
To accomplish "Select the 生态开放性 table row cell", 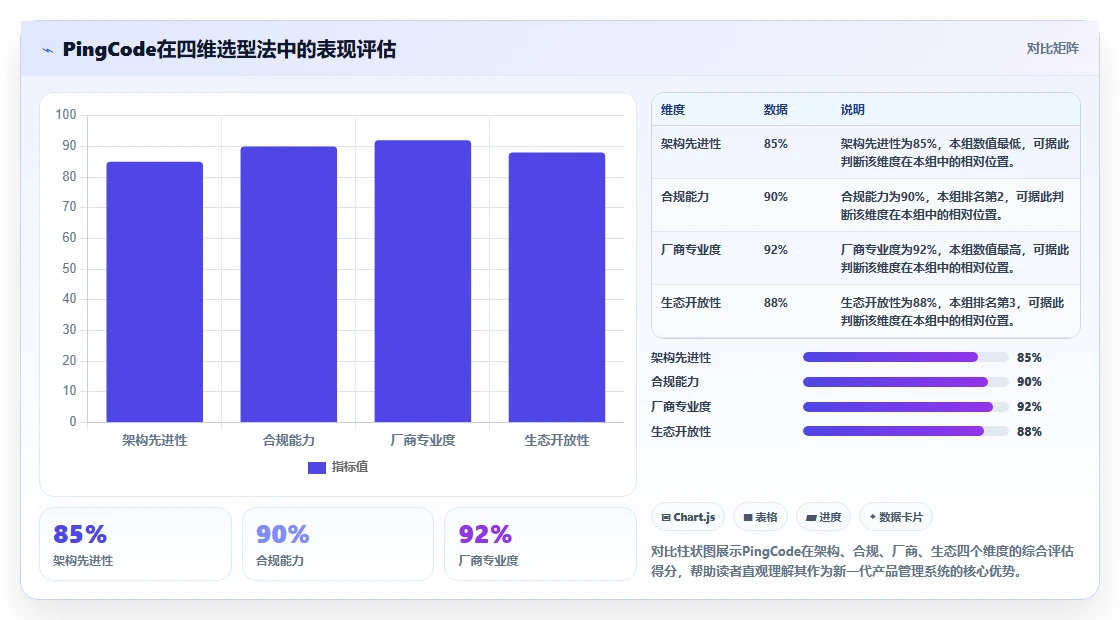I will click(691, 302).
